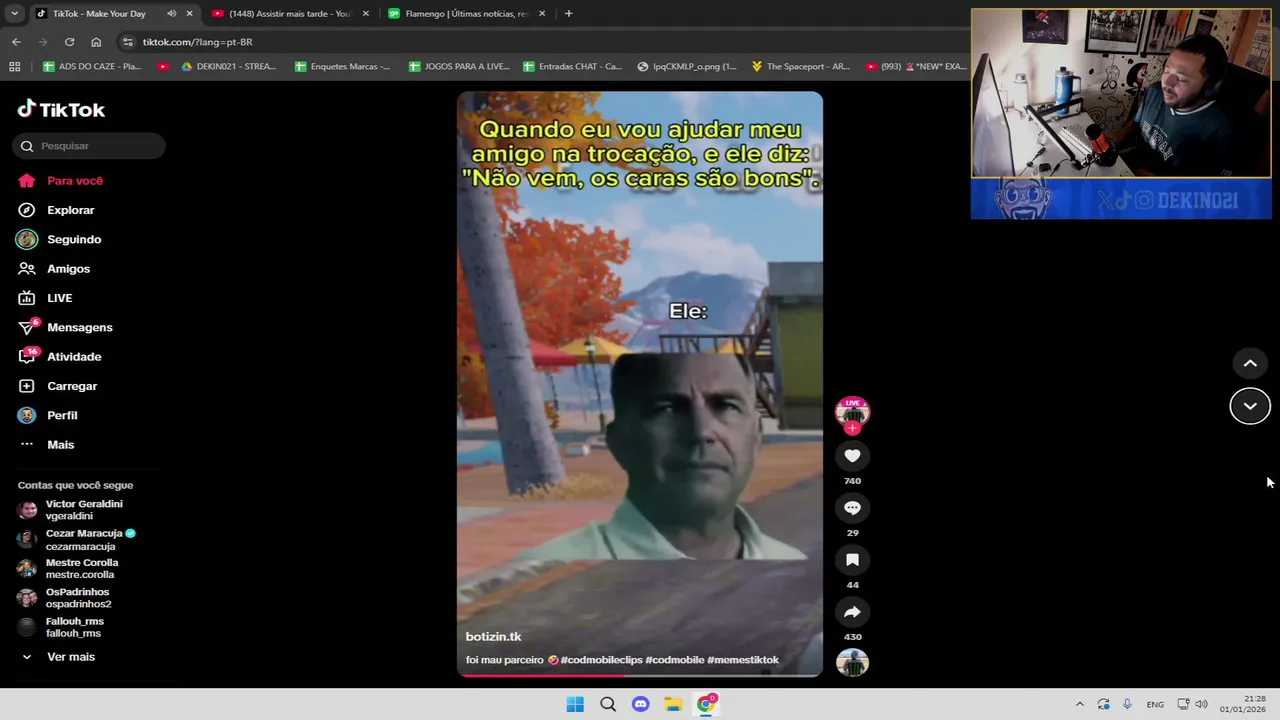Open the ADS DO CAZE bookmark

click(x=92, y=66)
